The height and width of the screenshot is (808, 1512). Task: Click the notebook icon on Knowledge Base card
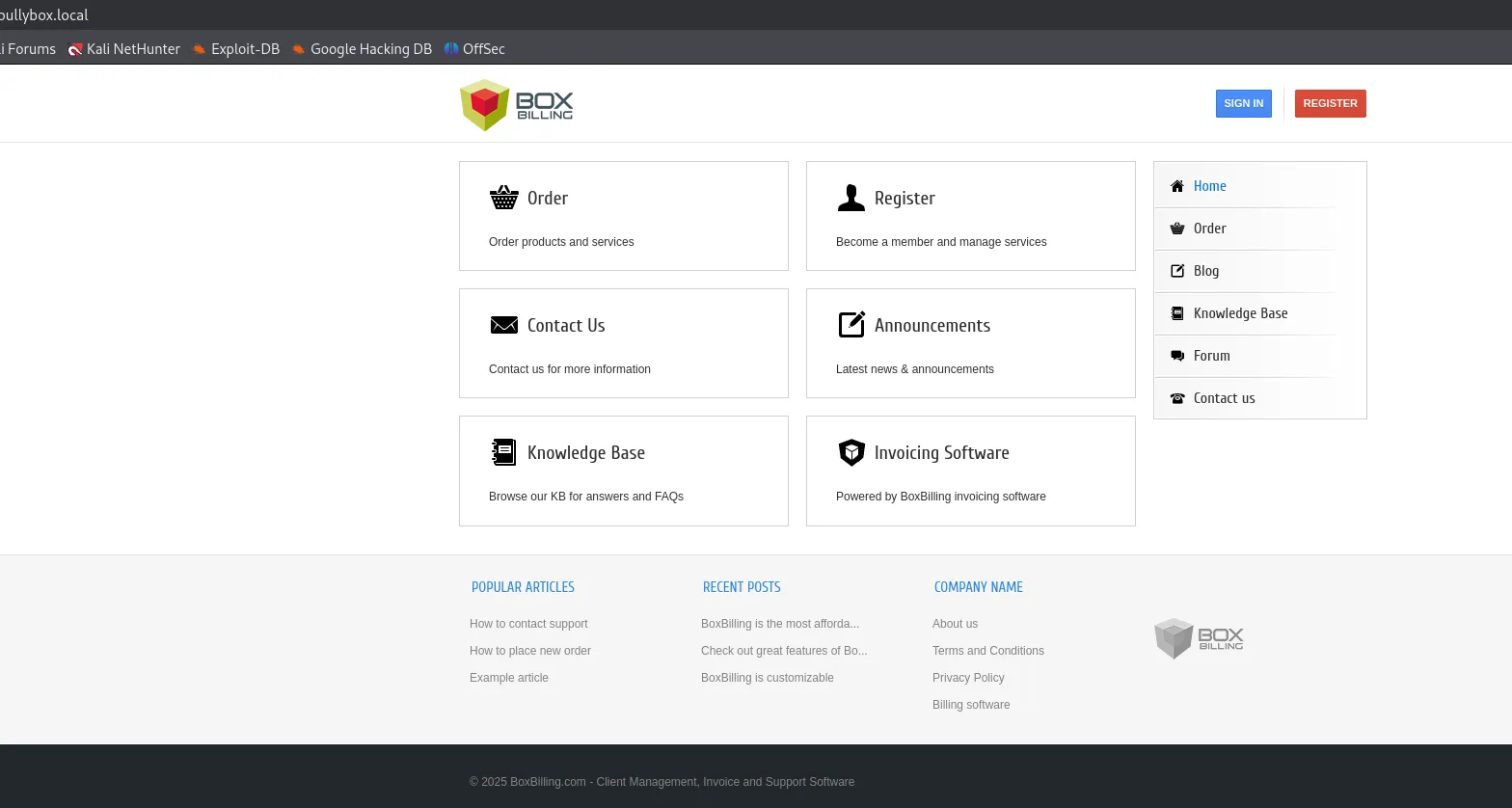click(503, 452)
